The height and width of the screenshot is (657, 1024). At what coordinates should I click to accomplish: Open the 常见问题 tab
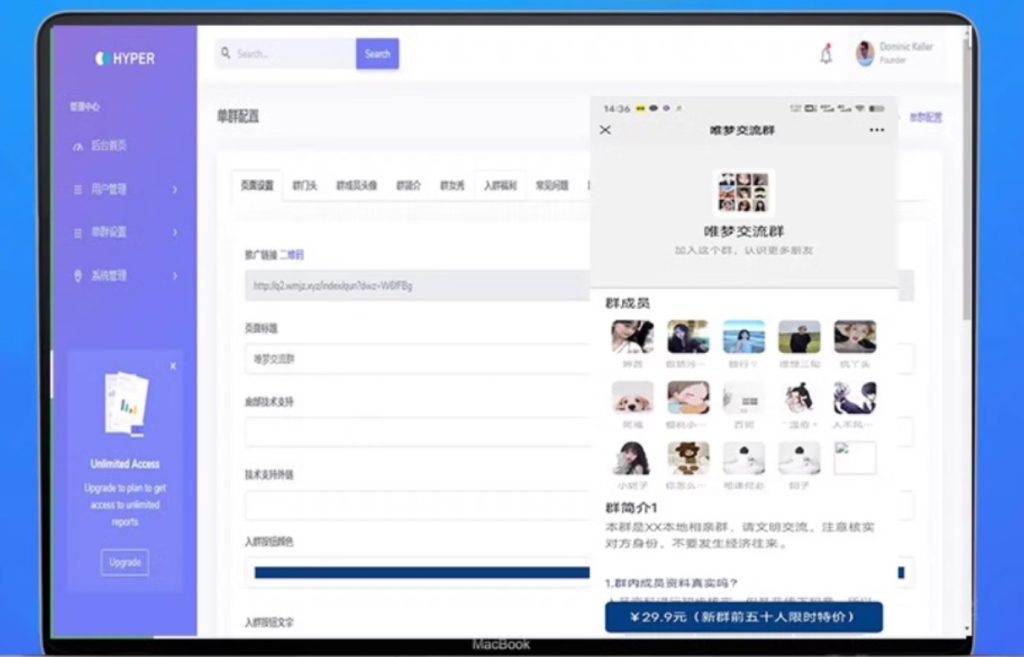pos(551,185)
